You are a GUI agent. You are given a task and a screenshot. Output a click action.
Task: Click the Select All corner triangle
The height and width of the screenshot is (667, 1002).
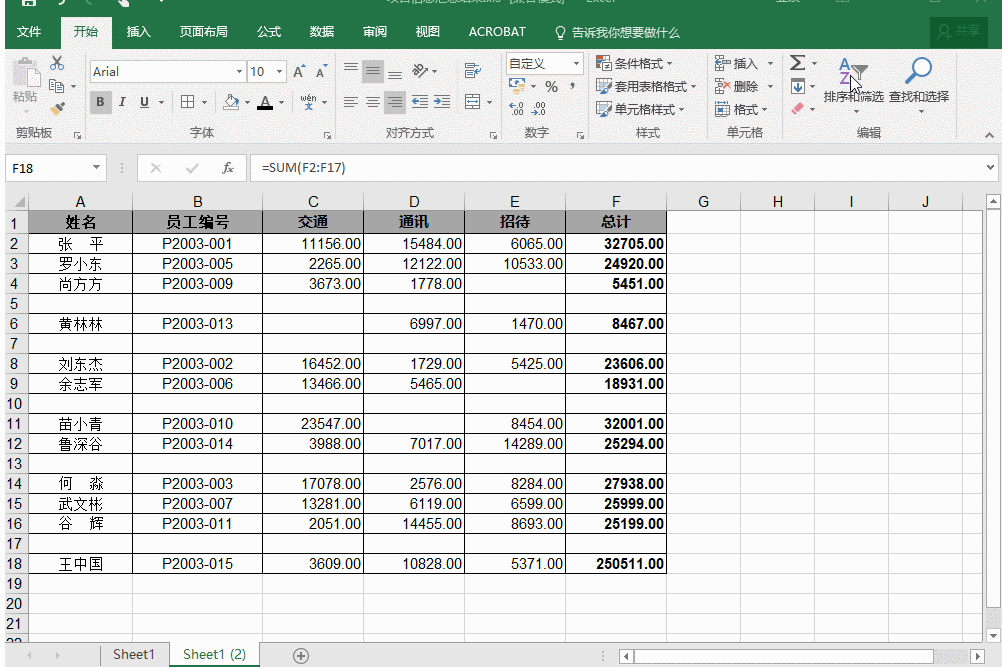coord(19,202)
